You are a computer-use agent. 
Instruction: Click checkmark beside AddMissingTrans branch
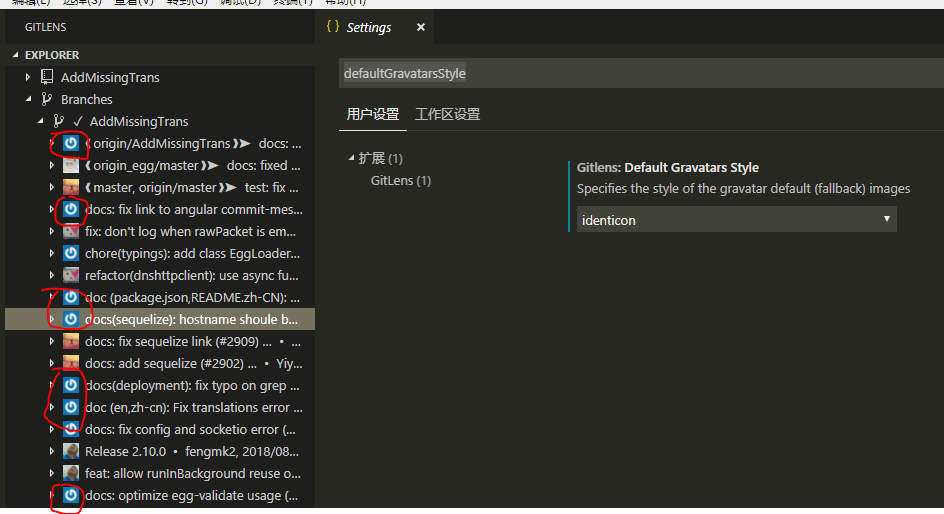click(x=78, y=122)
